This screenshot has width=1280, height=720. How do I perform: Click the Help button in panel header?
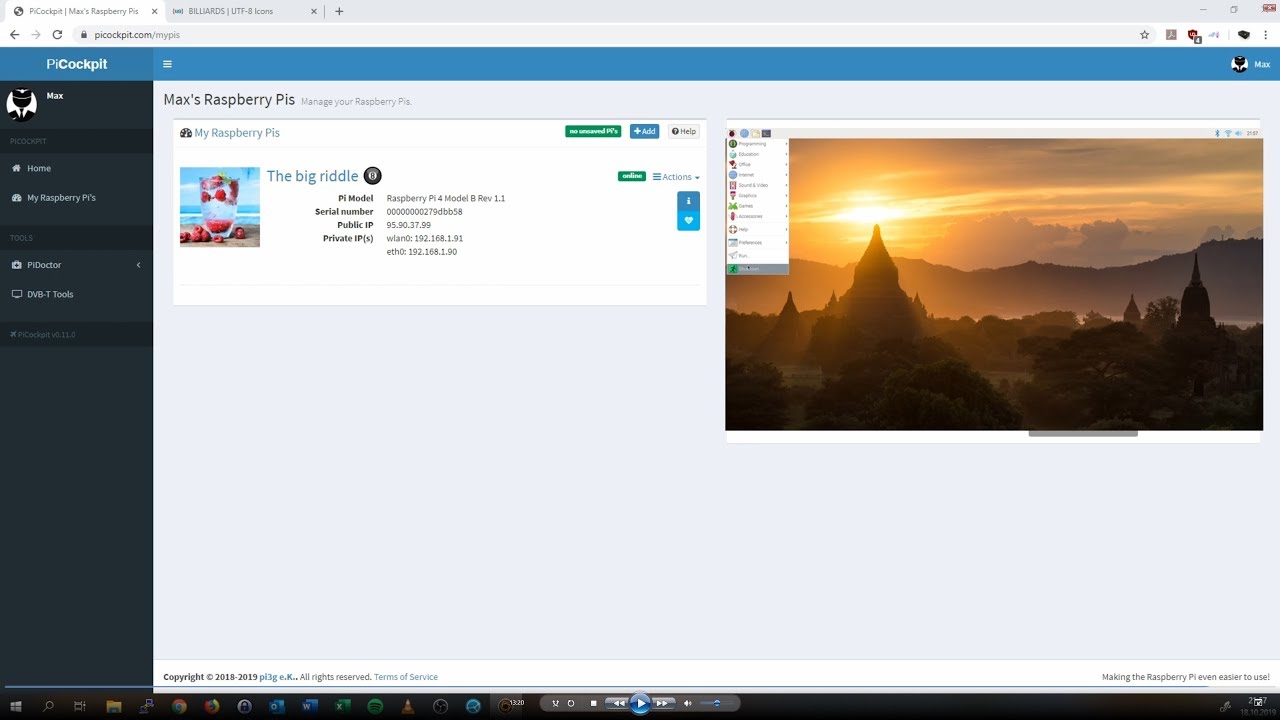[683, 131]
